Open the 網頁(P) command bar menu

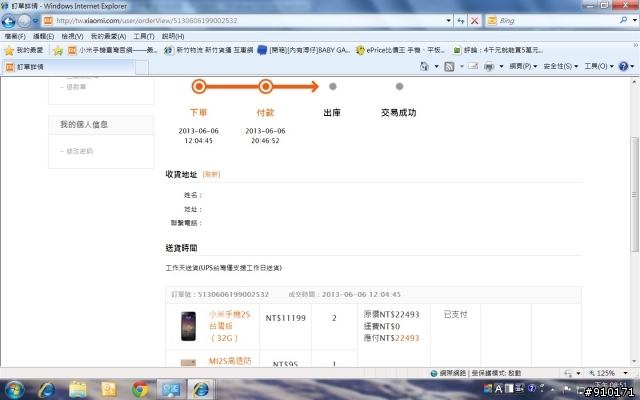523,67
